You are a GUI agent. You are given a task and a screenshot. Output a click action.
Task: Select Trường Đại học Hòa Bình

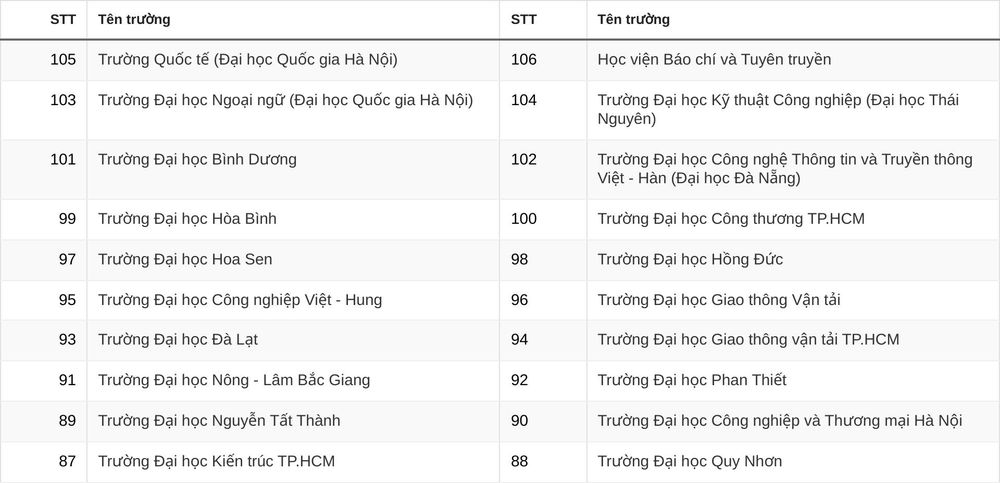tap(188, 219)
